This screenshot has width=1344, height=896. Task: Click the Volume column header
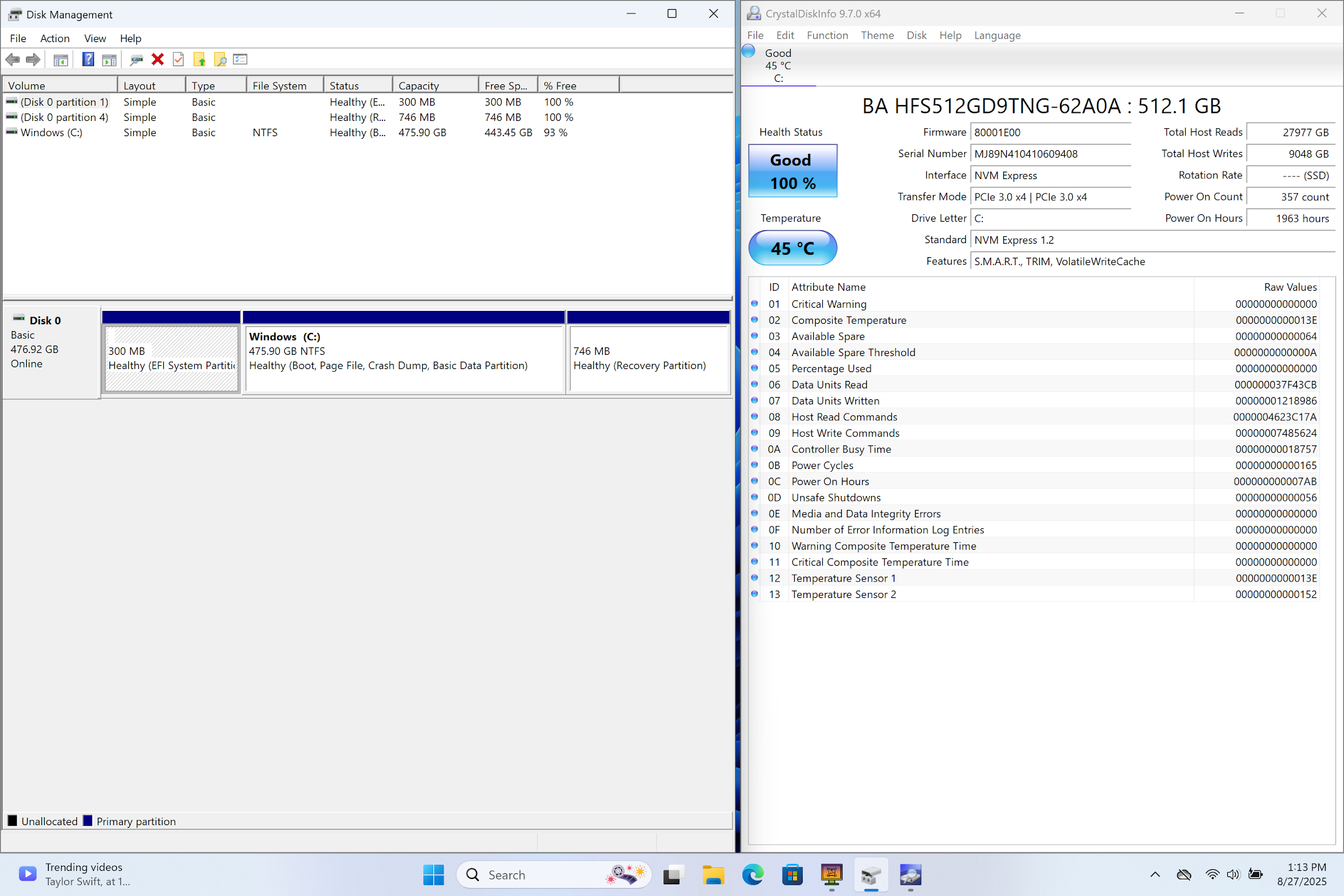click(60, 85)
